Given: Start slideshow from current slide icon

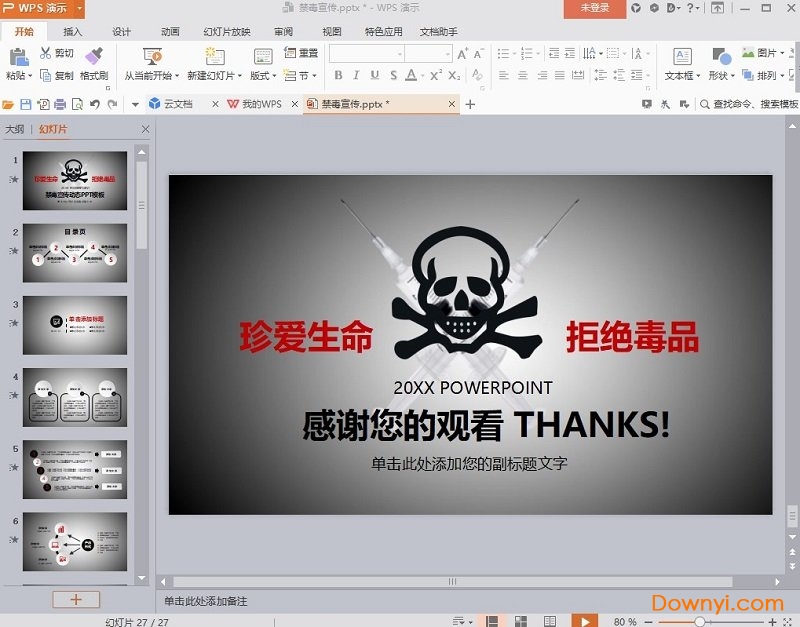Looking at the screenshot, I should coord(152,57).
